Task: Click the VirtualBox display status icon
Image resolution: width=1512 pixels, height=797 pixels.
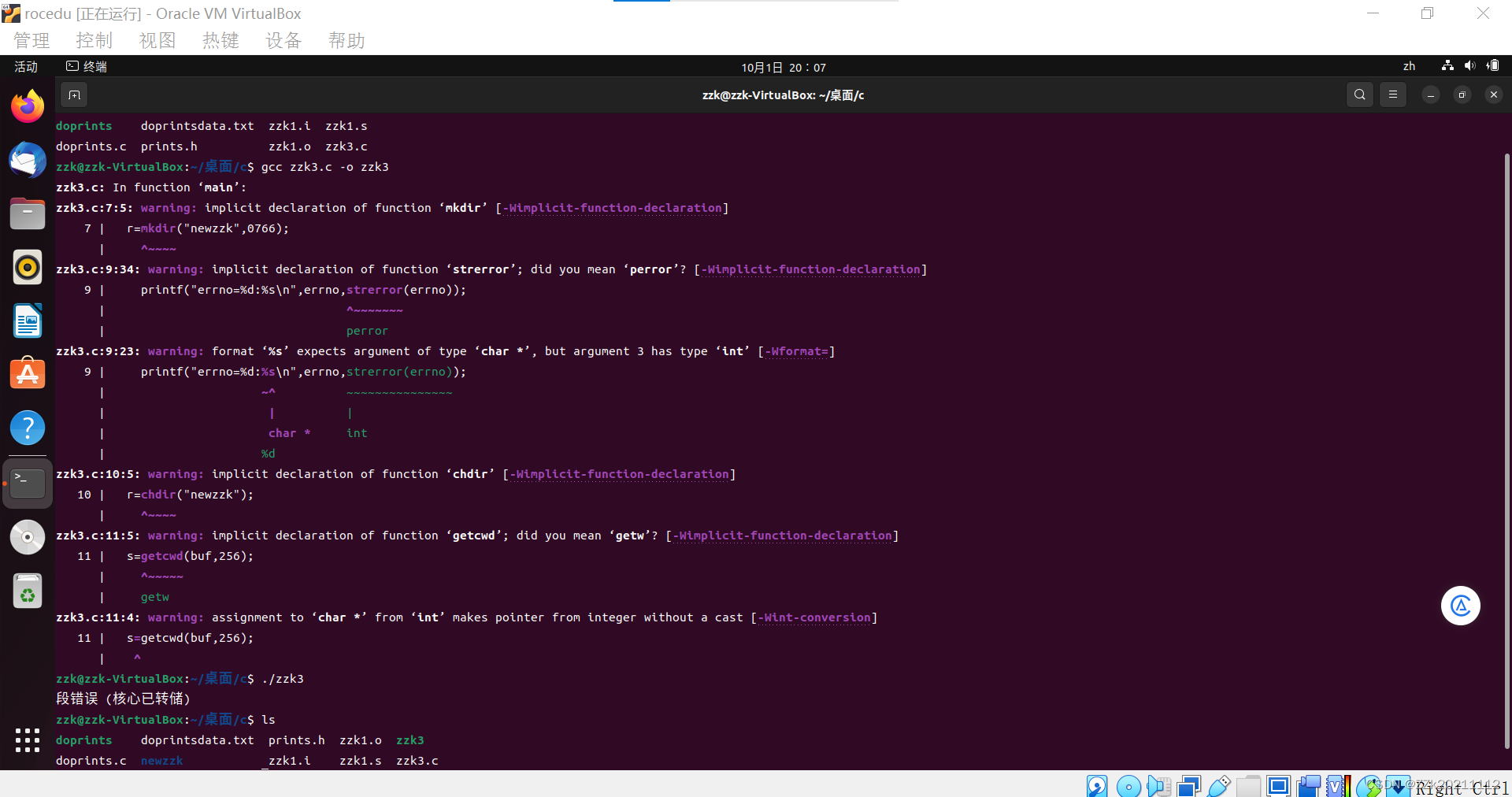Action: [x=1278, y=785]
